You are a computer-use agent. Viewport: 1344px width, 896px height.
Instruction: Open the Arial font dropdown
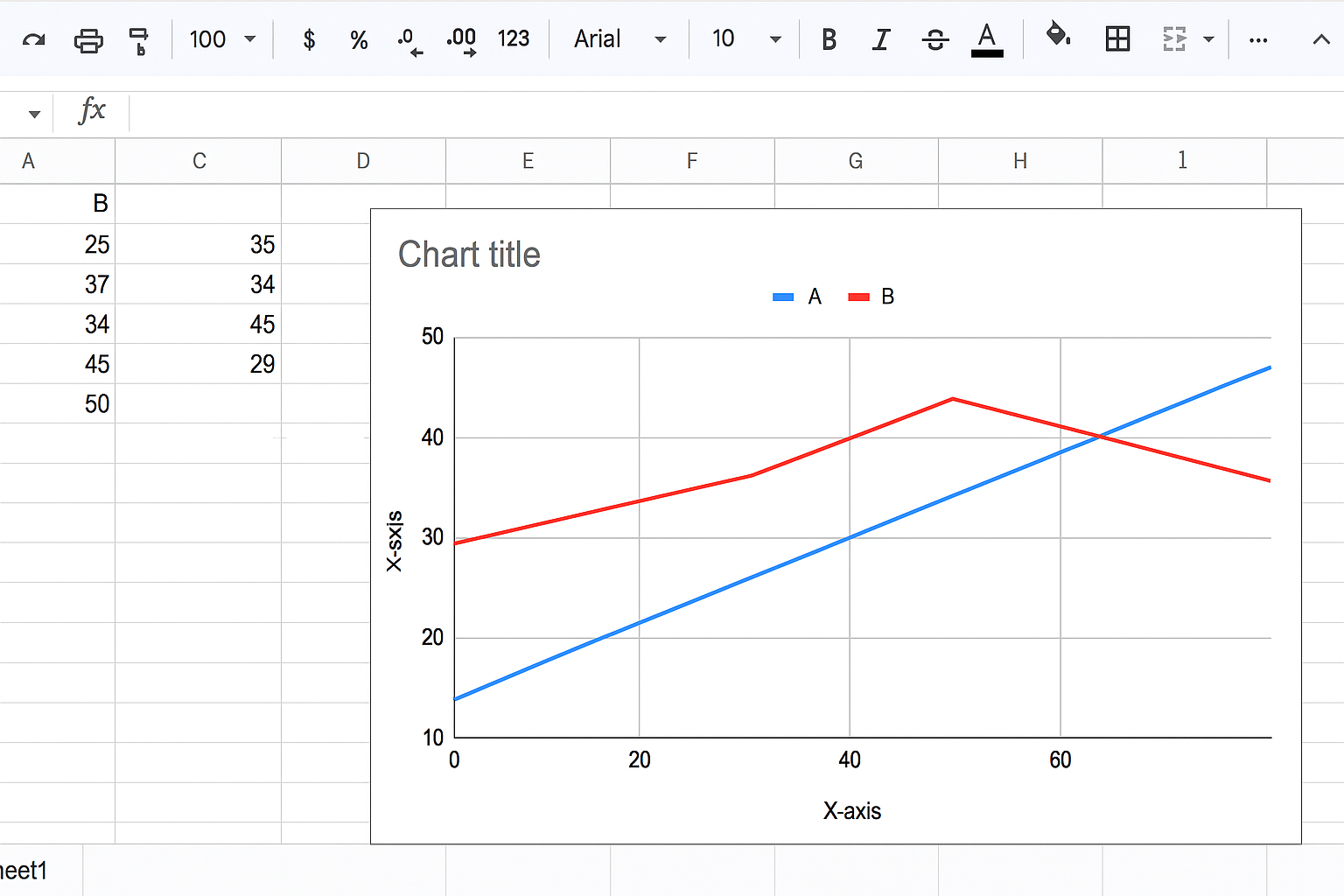point(619,39)
